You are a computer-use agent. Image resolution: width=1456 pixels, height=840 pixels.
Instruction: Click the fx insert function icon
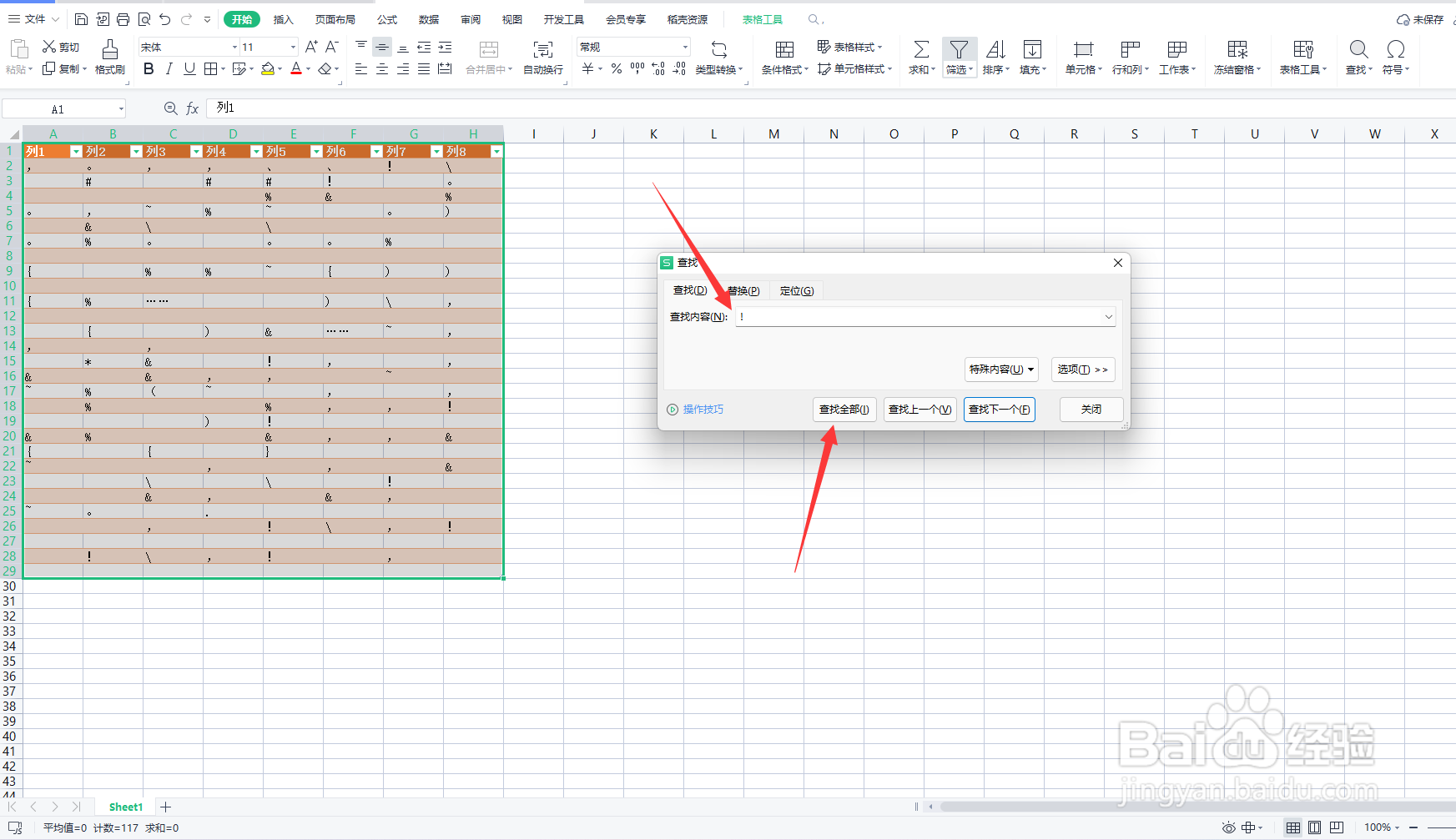click(x=192, y=108)
